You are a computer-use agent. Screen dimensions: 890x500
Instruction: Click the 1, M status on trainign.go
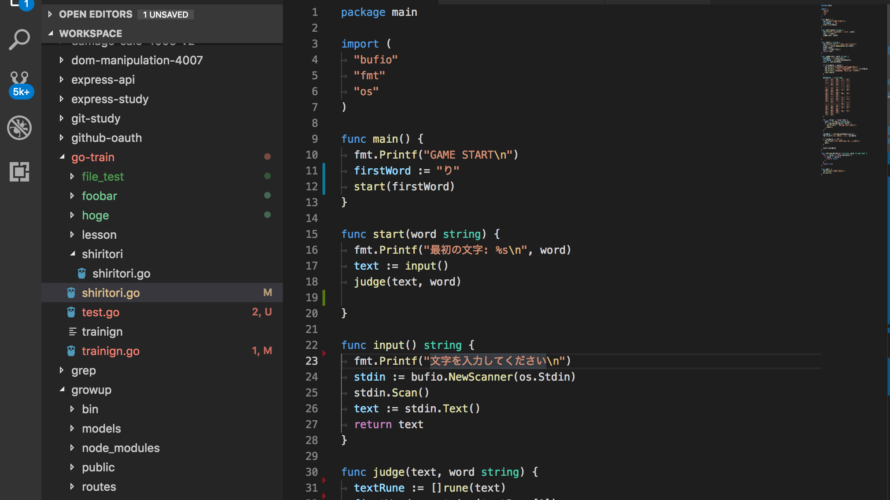coord(262,351)
